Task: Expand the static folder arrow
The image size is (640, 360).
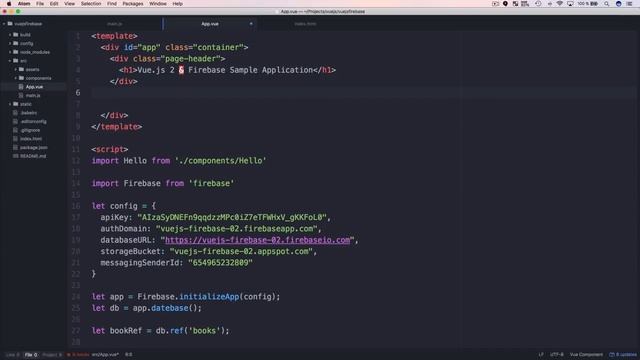Action: point(10,104)
